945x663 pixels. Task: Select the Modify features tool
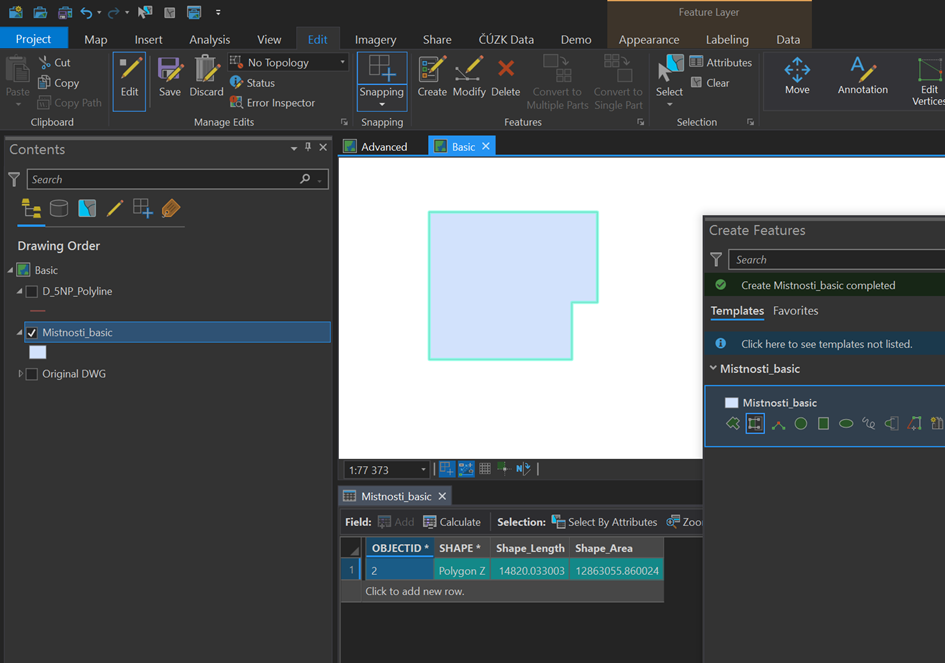click(468, 76)
